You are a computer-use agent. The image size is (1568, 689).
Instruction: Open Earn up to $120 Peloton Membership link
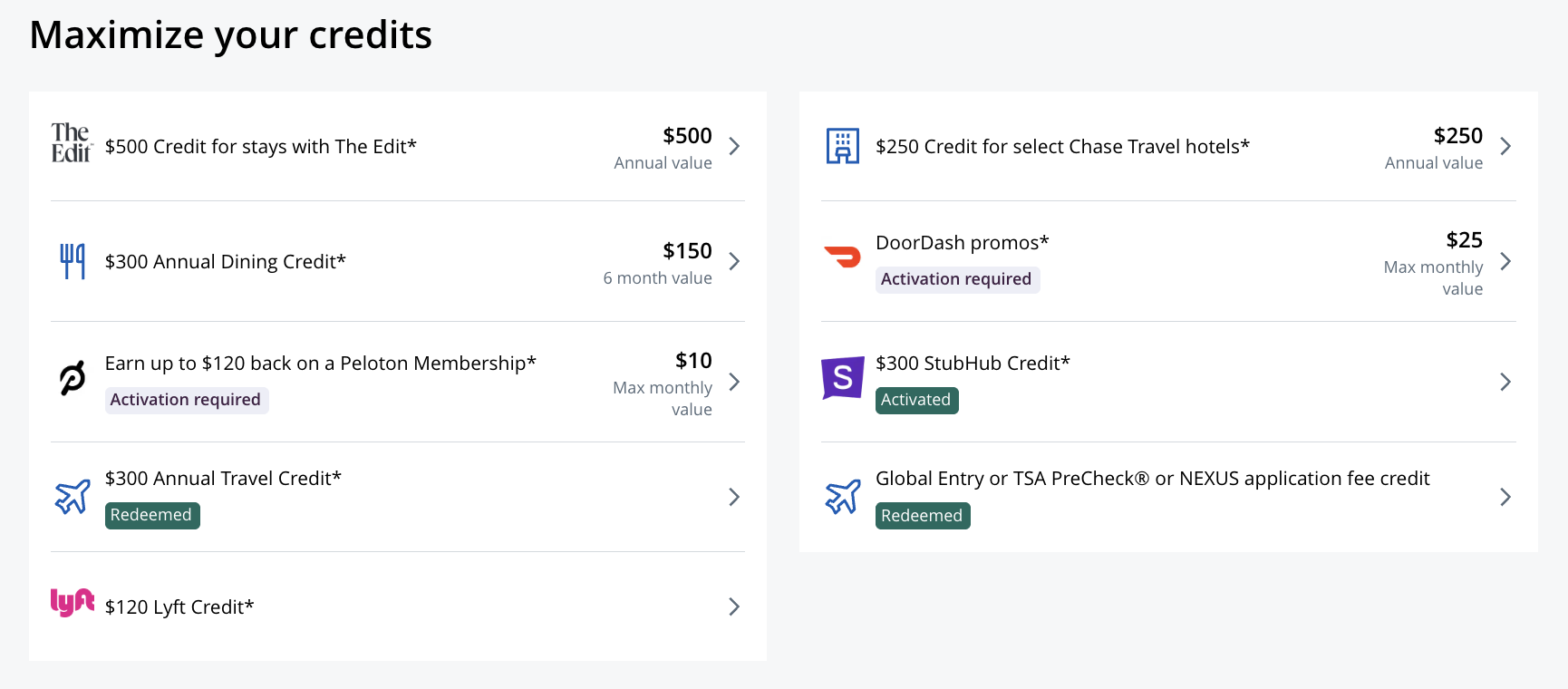tap(321, 364)
